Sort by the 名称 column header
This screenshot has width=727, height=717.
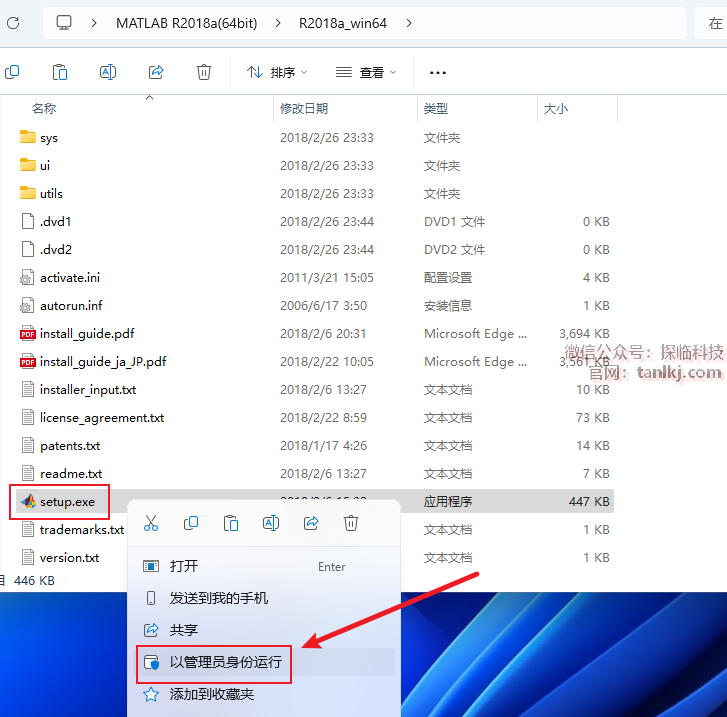(44, 109)
